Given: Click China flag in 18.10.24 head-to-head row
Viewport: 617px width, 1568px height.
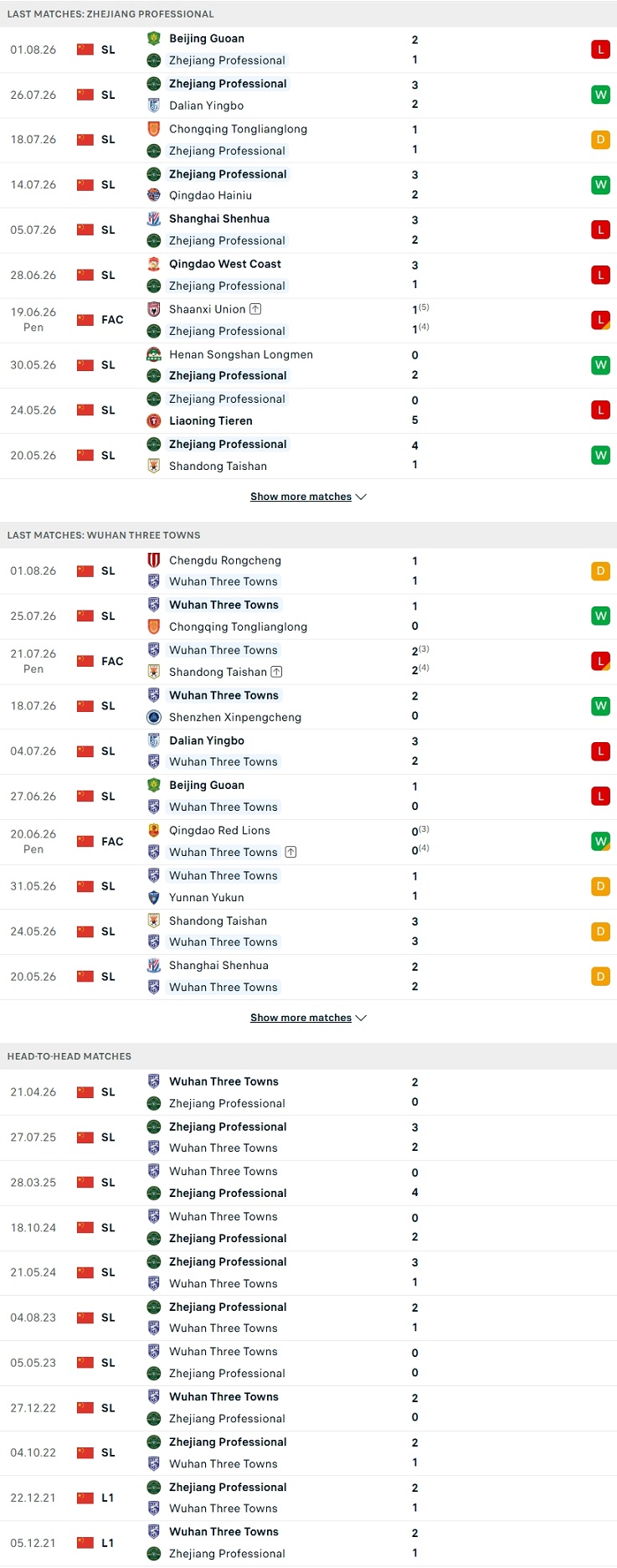Looking at the screenshot, I should tap(85, 1228).
